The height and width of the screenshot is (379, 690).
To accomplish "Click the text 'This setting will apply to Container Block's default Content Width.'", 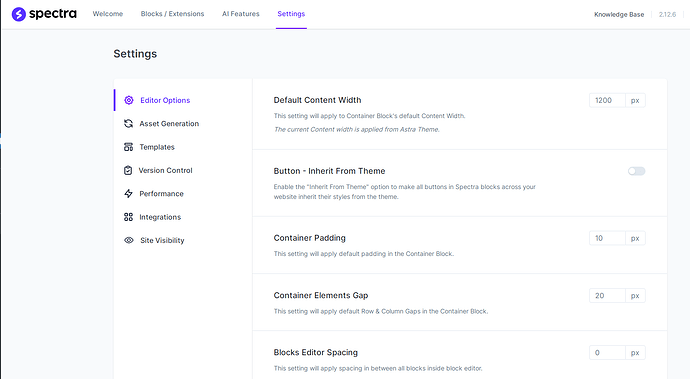I will [x=369, y=116].
